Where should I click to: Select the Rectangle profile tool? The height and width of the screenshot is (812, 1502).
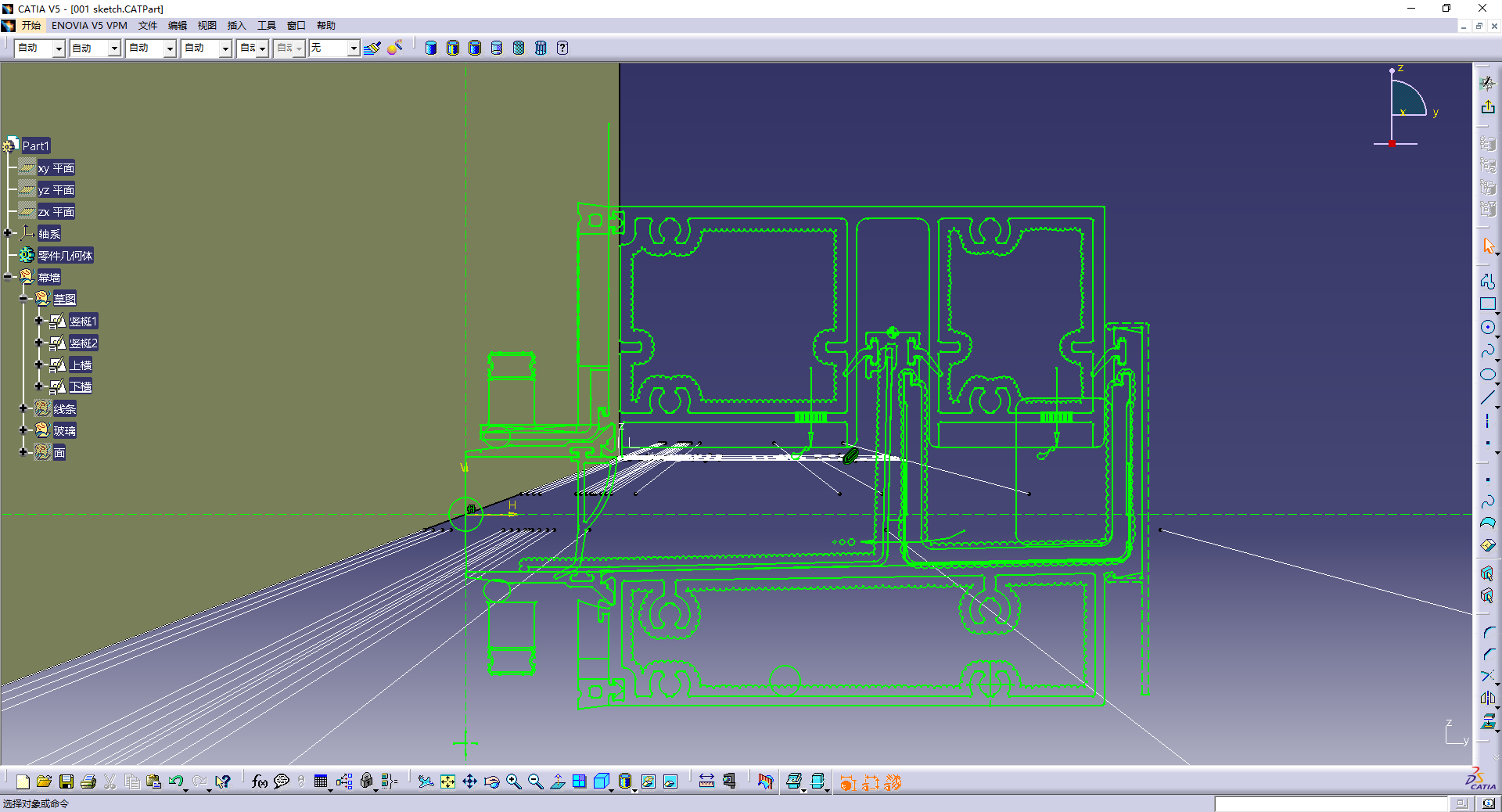click(1487, 304)
